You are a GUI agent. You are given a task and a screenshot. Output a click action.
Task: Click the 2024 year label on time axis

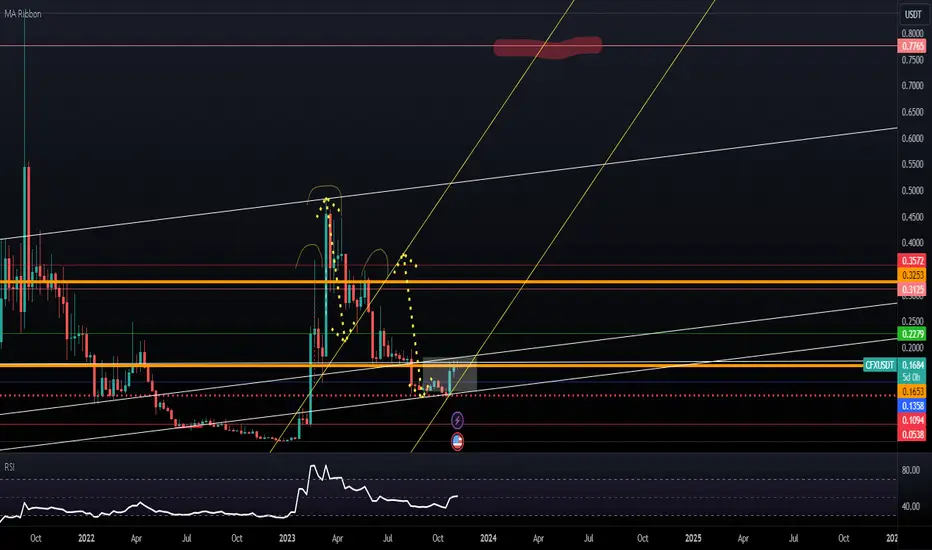pos(488,538)
